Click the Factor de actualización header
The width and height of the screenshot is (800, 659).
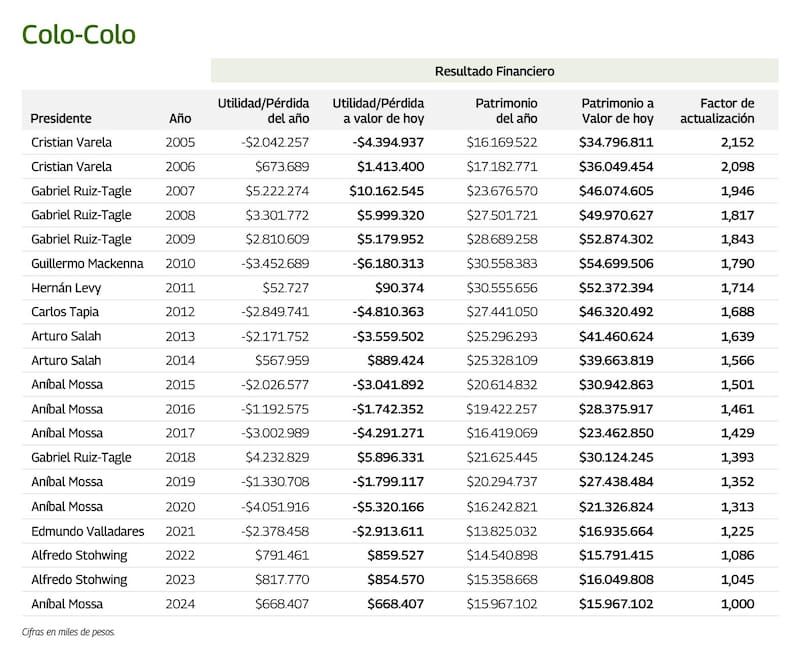point(717,111)
